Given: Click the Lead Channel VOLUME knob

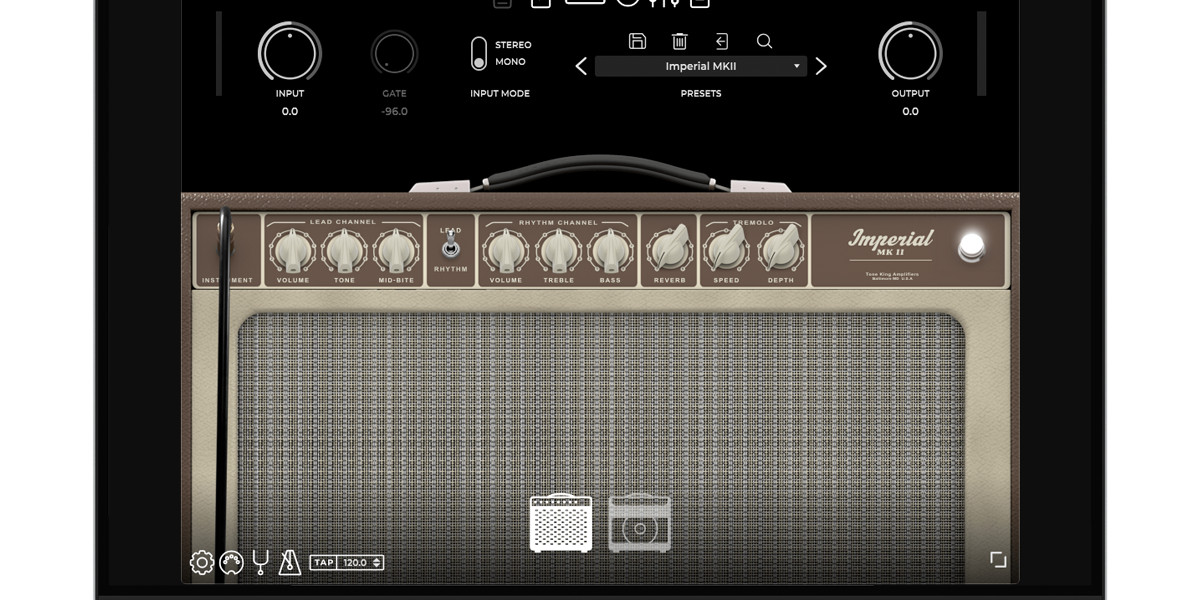Looking at the screenshot, I should tap(293, 250).
